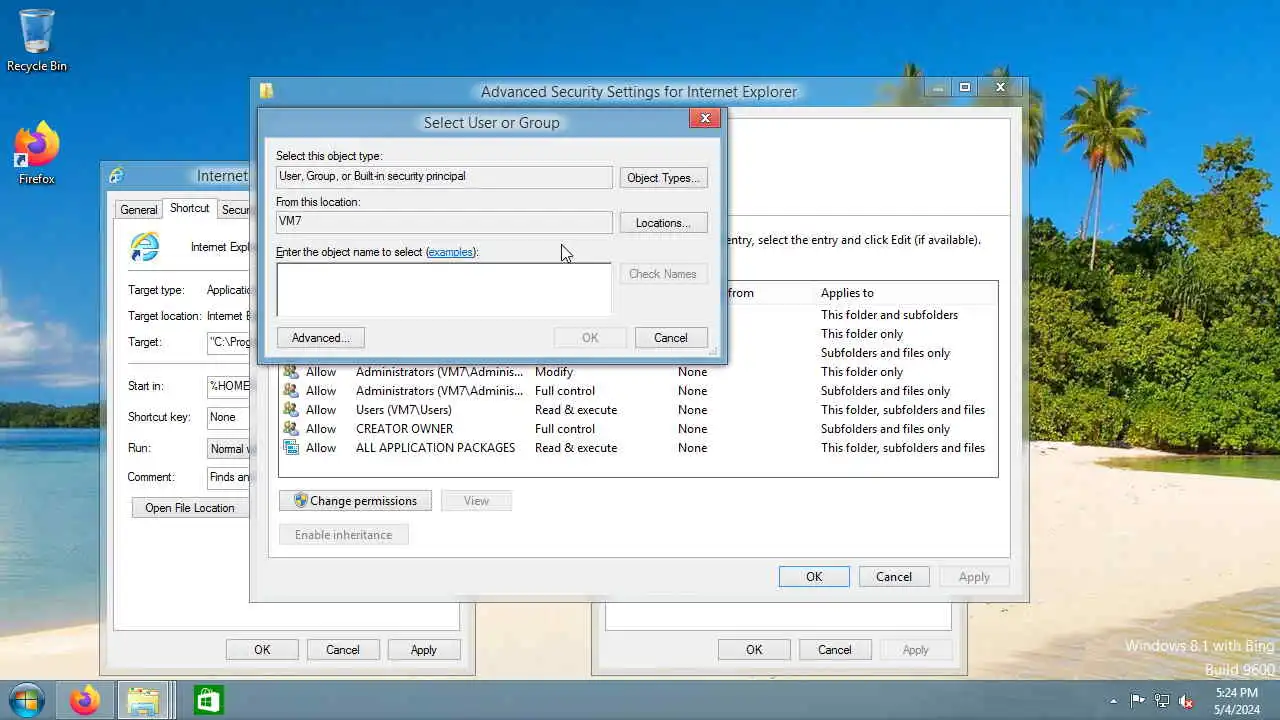The height and width of the screenshot is (720, 1280).
Task: Select the Firefox desktop shortcut icon
Action: coord(37,153)
